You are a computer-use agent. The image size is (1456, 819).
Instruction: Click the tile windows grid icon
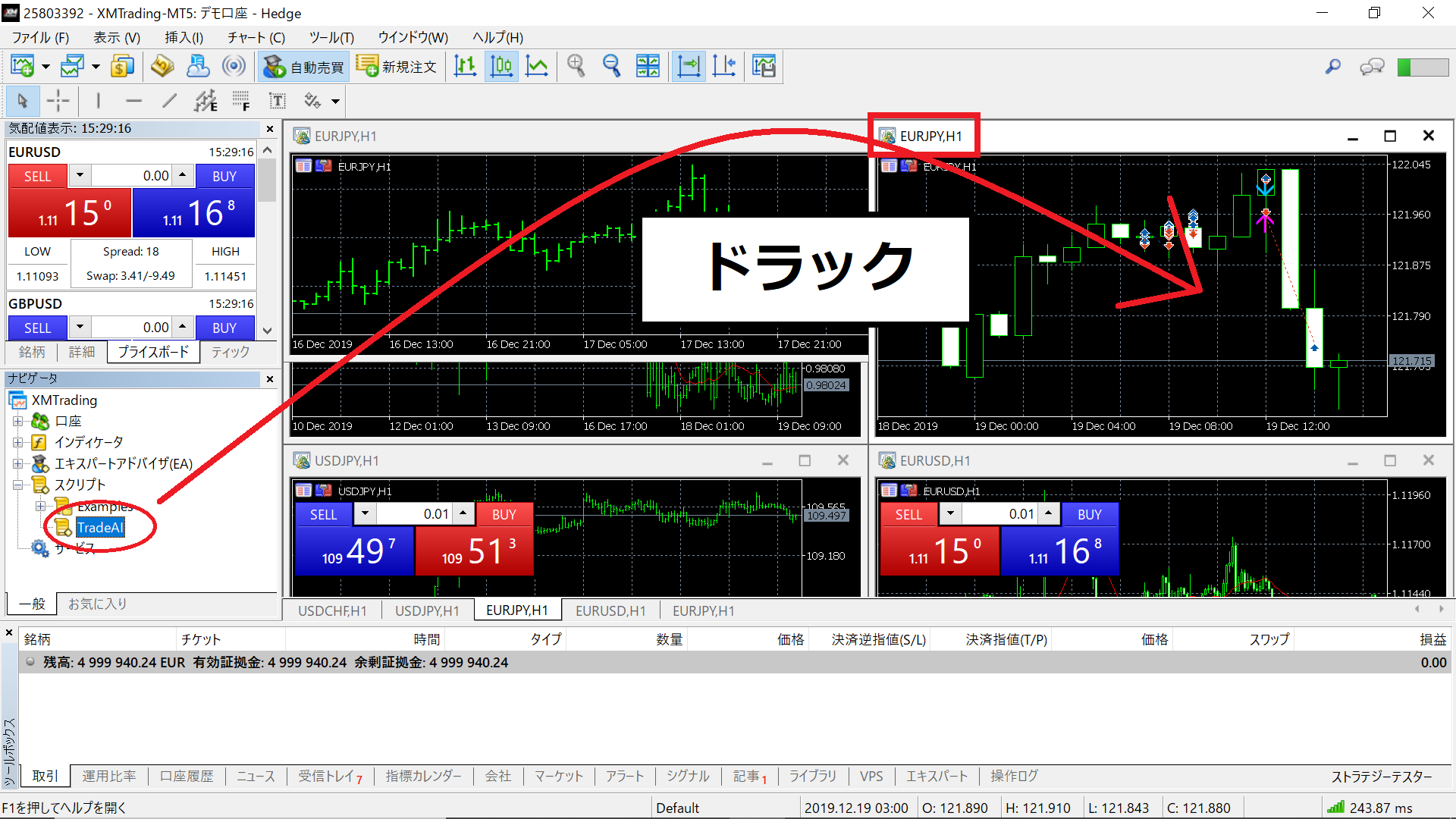(x=648, y=67)
